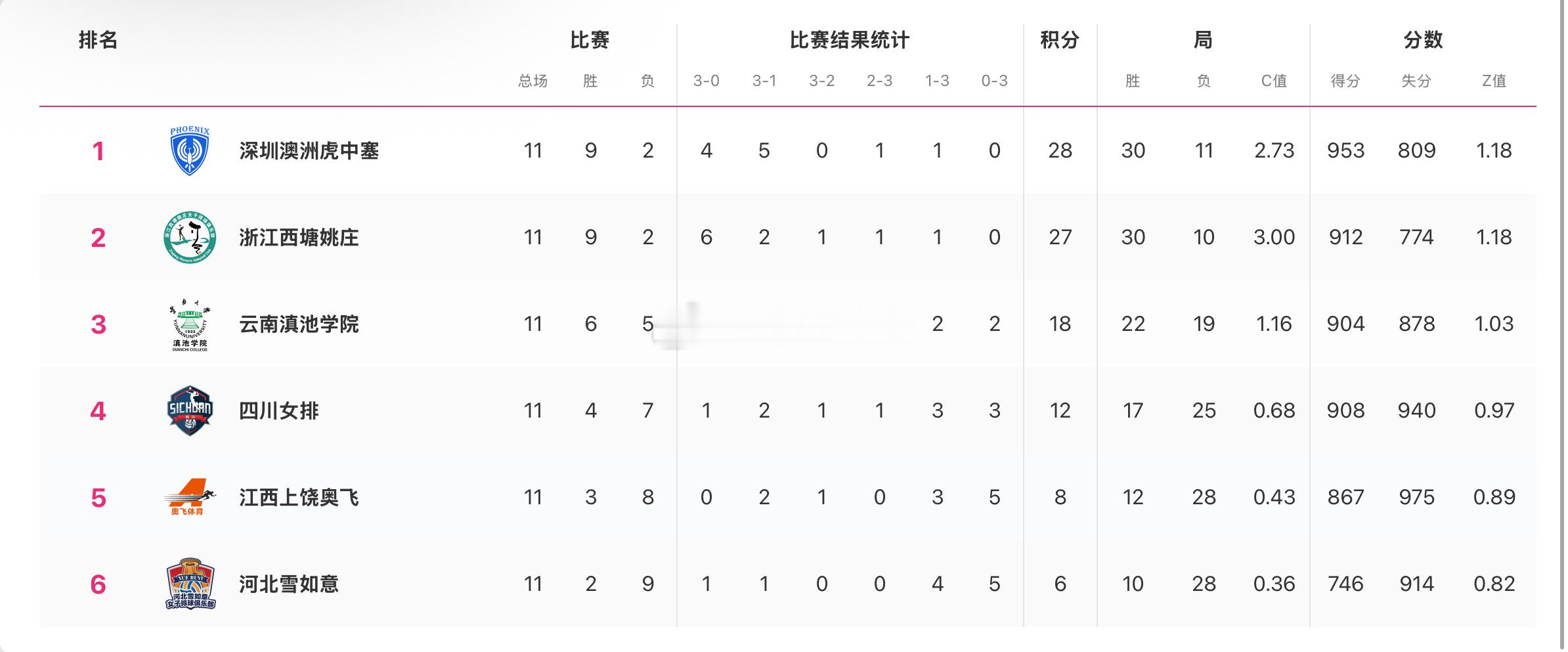Open 深圳澳洲虎中塞 team name link

tap(309, 151)
